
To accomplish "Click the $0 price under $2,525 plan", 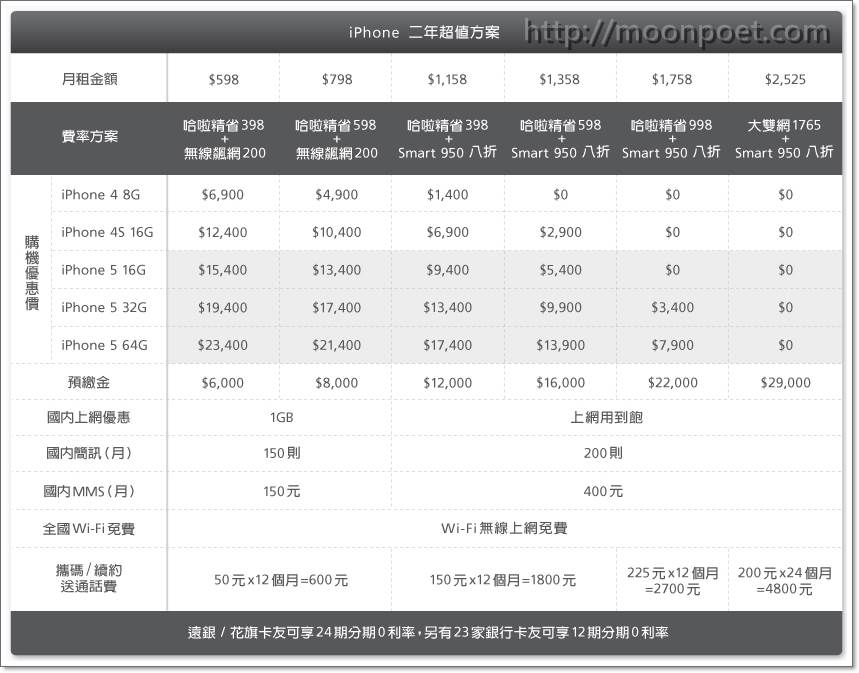I will [x=785, y=194].
